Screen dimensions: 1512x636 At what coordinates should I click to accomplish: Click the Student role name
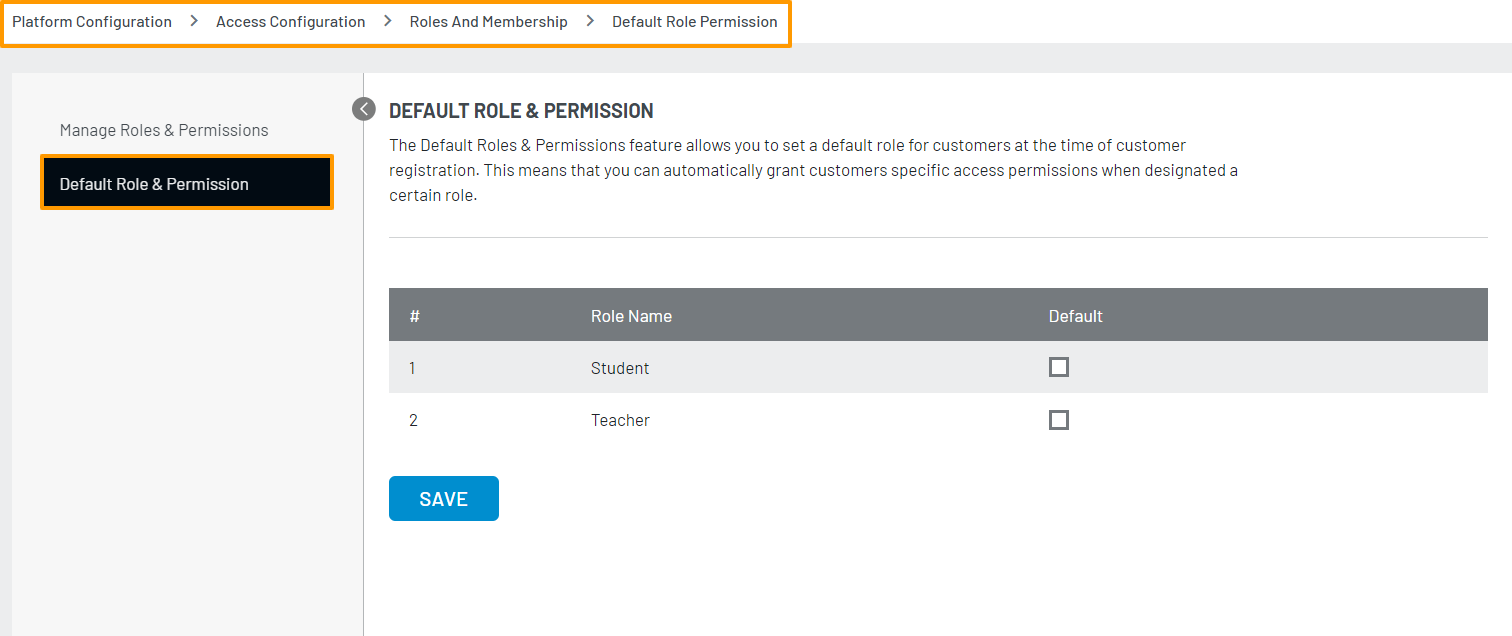[619, 368]
